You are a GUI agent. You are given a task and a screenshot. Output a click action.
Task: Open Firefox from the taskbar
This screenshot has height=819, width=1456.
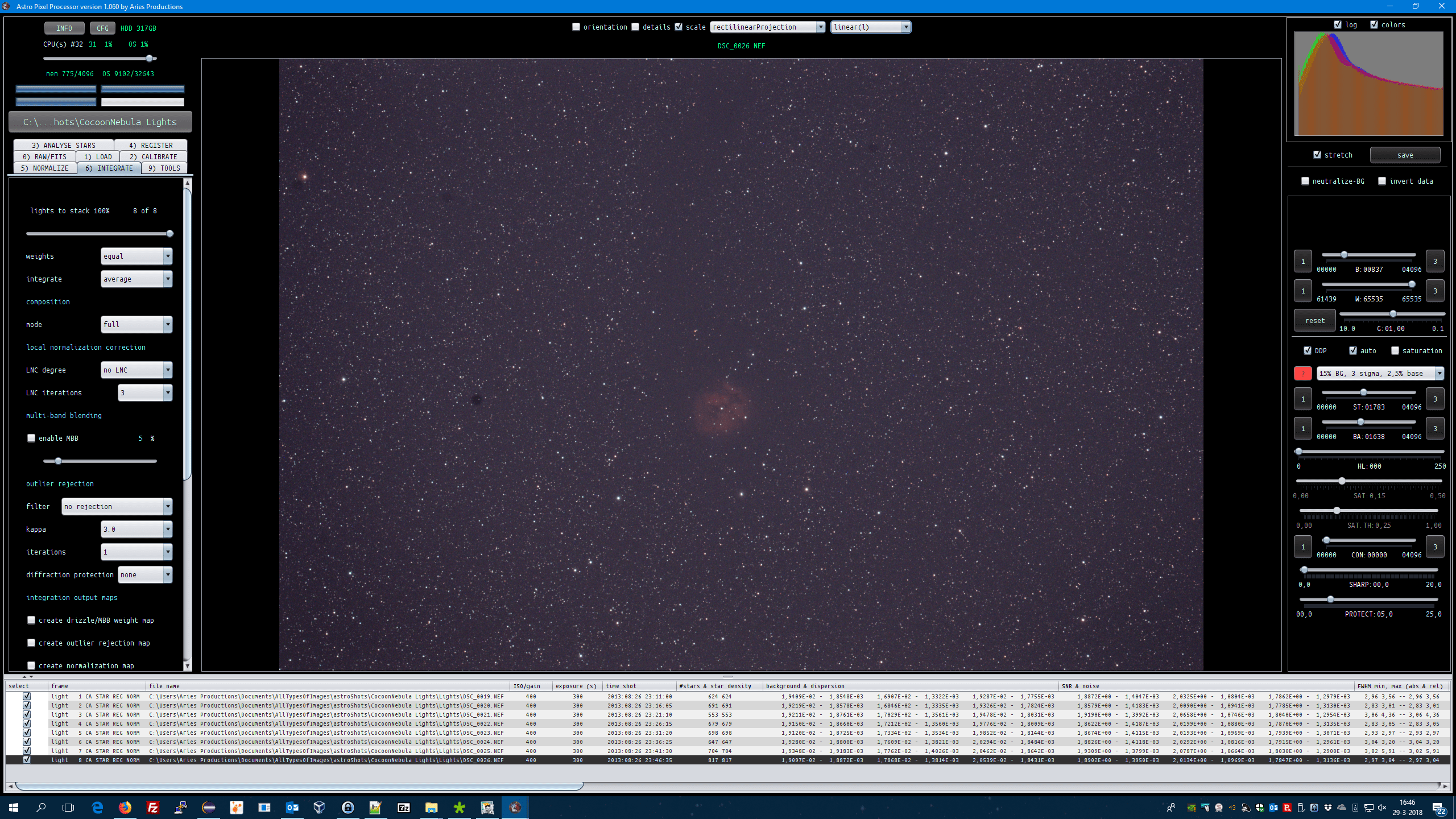coord(125,807)
